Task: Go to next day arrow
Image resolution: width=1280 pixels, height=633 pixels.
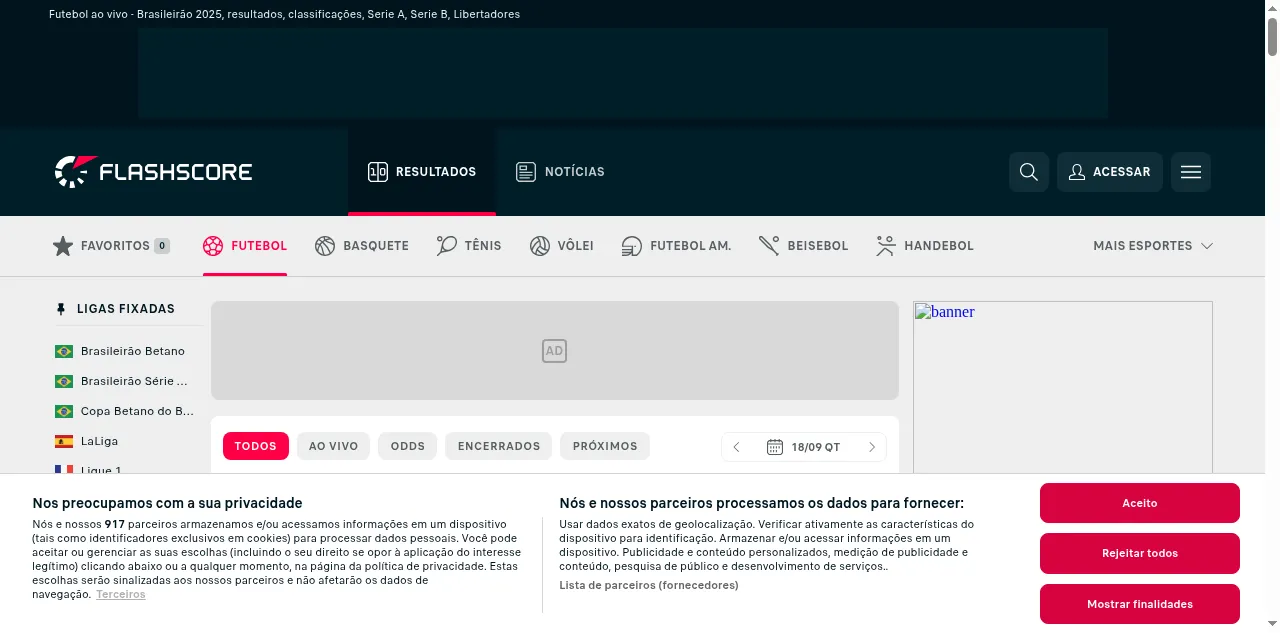Action: coord(872,447)
